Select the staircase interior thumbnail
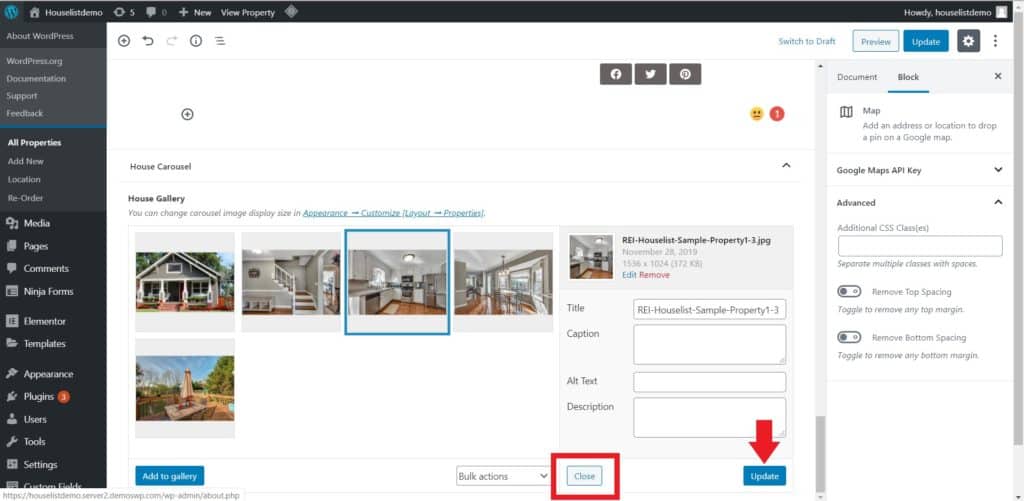 point(291,282)
